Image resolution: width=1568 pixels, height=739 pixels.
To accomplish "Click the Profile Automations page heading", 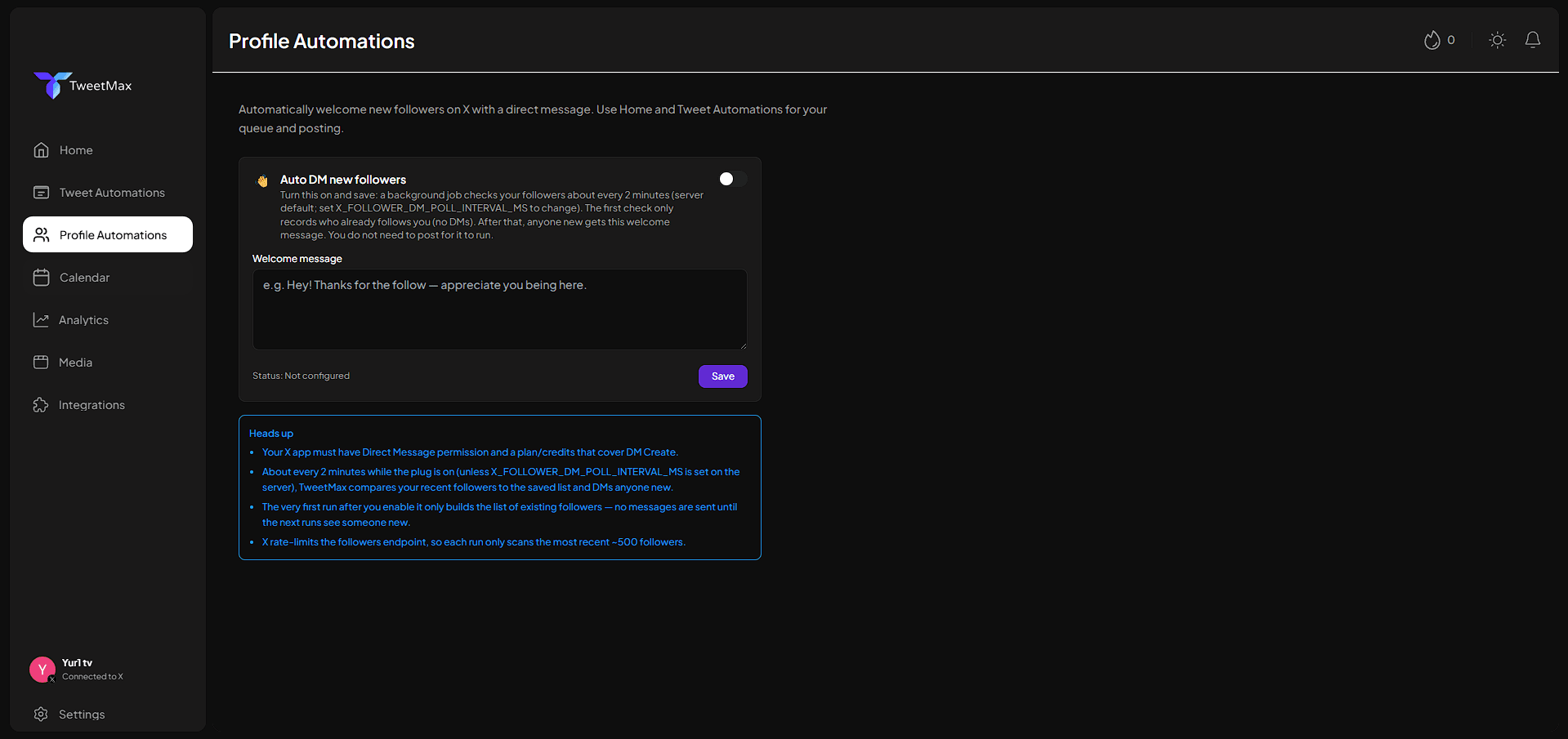I will [x=322, y=42].
